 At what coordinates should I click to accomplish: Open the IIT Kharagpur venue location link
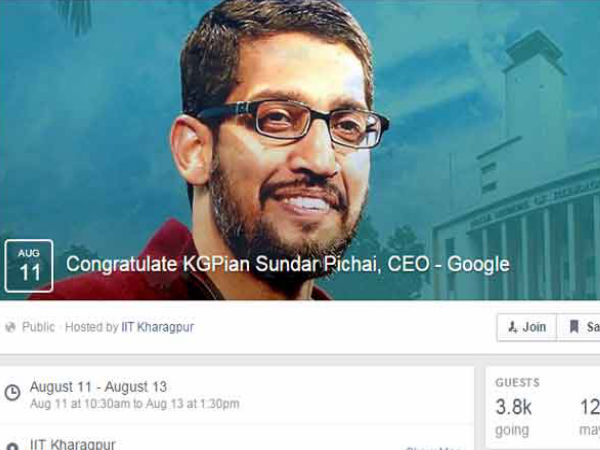coord(73,445)
